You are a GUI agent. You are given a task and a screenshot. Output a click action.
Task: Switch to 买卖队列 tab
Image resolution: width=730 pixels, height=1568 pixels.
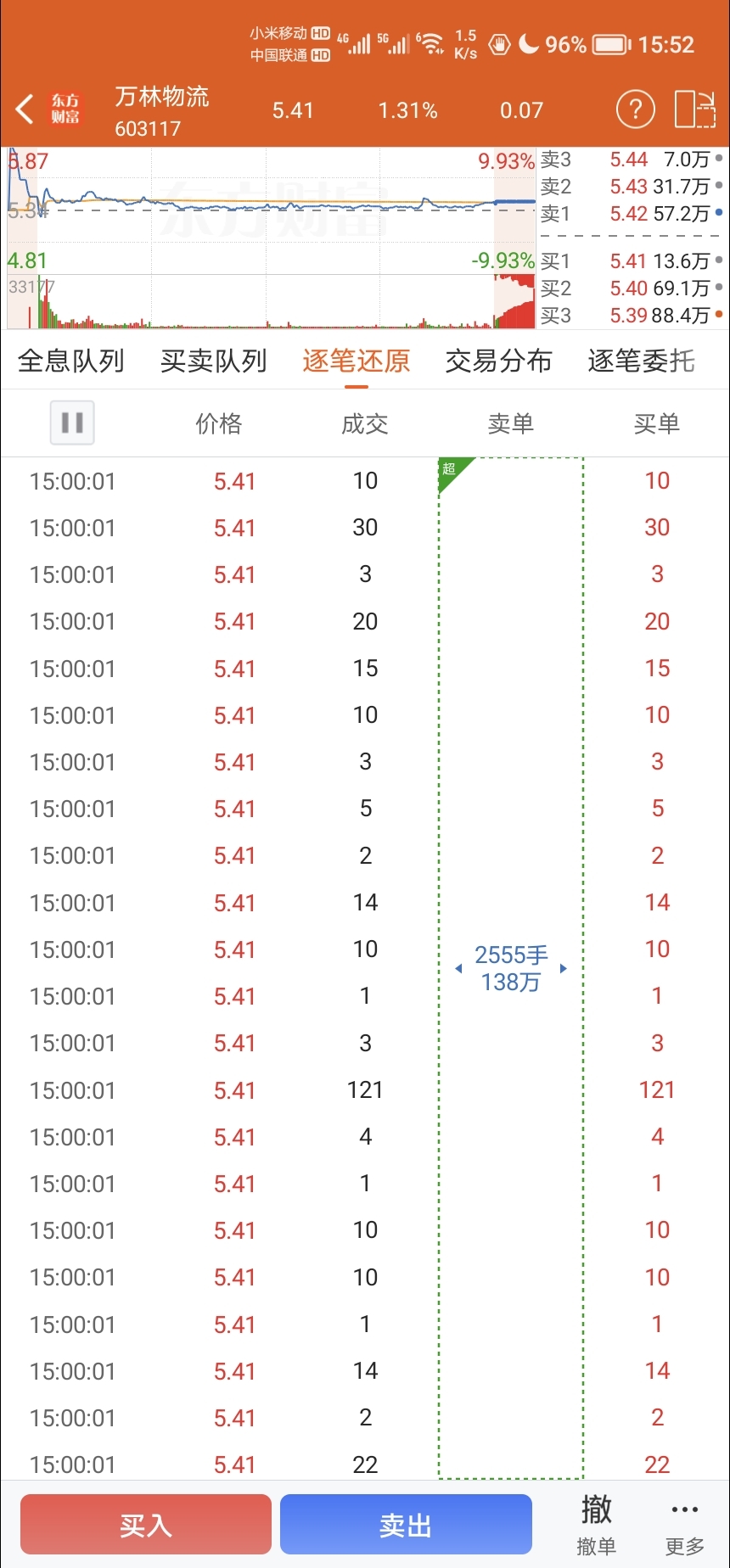214,361
